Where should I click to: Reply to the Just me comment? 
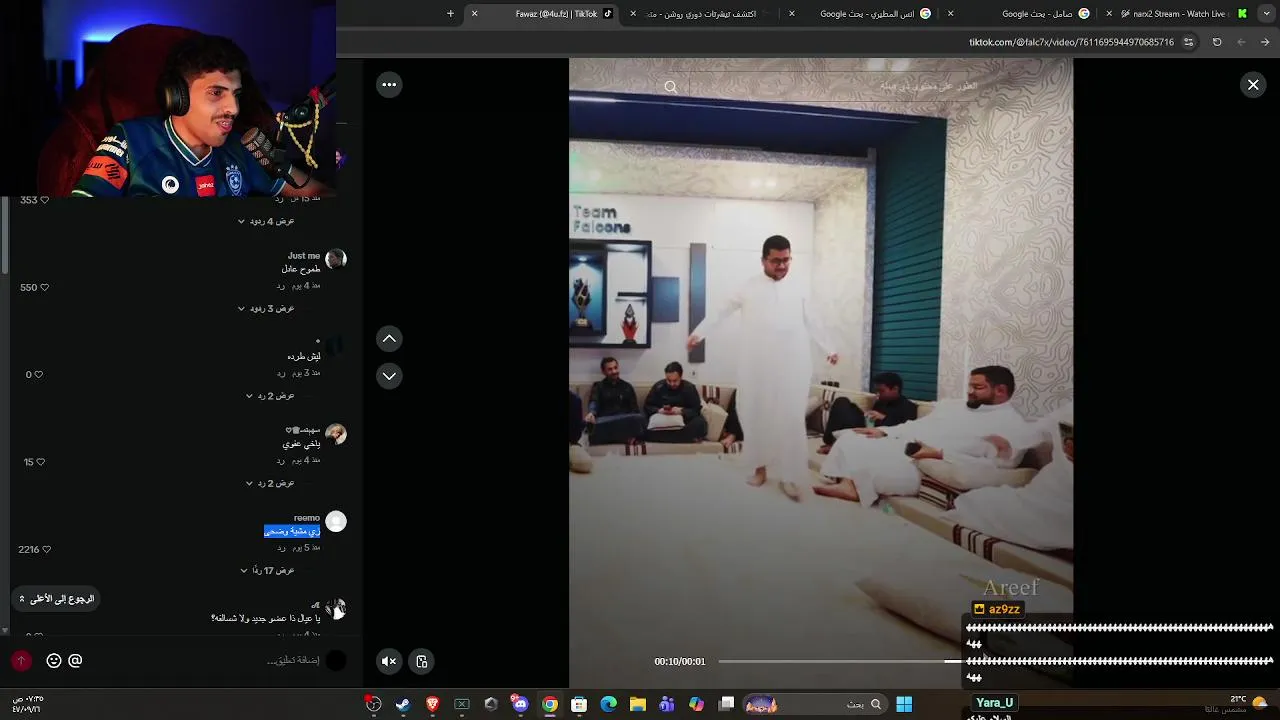[281, 286]
